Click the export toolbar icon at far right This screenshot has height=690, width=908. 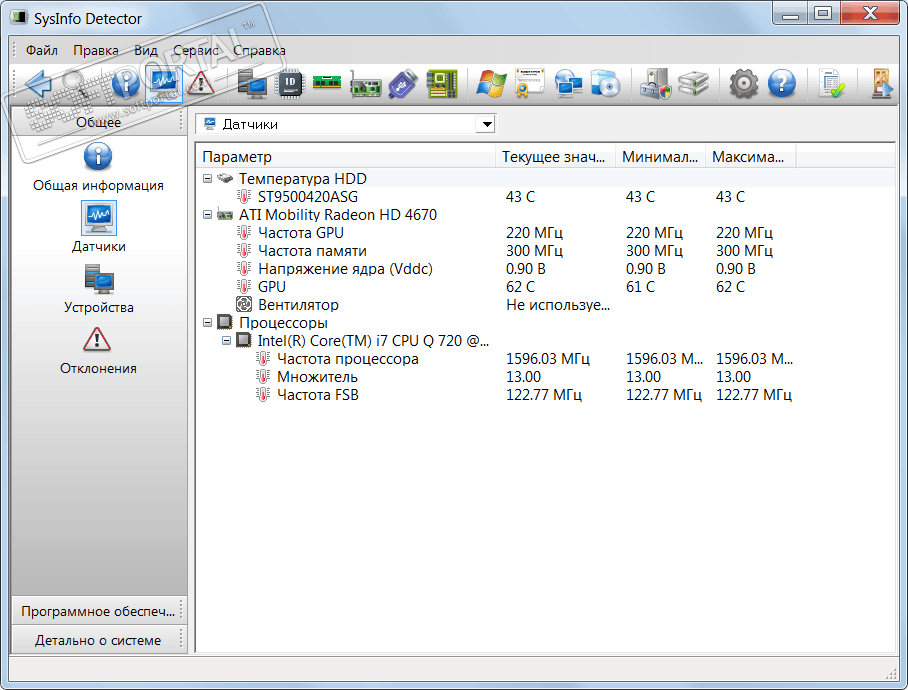point(882,85)
